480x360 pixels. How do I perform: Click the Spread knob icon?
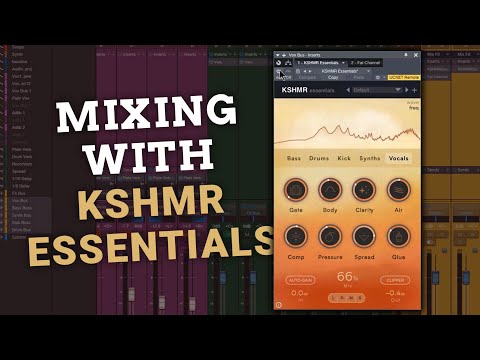pos(364,237)
